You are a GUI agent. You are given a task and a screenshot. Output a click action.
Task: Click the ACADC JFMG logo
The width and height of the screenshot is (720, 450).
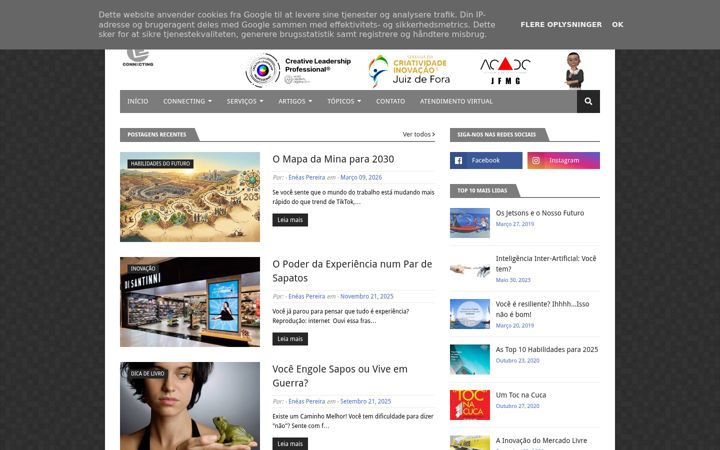pyautogui.click(x=505, y=71)
